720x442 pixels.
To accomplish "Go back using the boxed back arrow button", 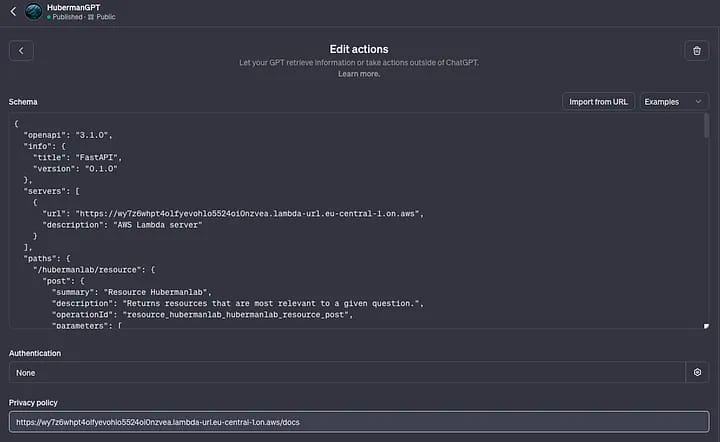I will (21, 50).
